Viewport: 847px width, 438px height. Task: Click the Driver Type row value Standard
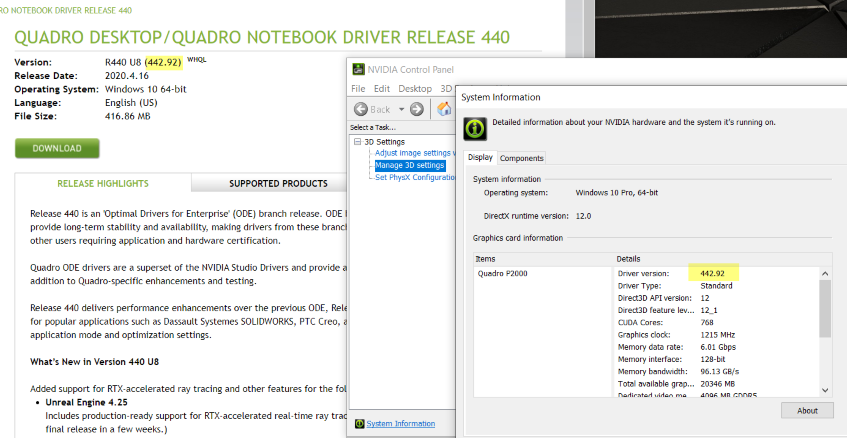coord(716,286)
